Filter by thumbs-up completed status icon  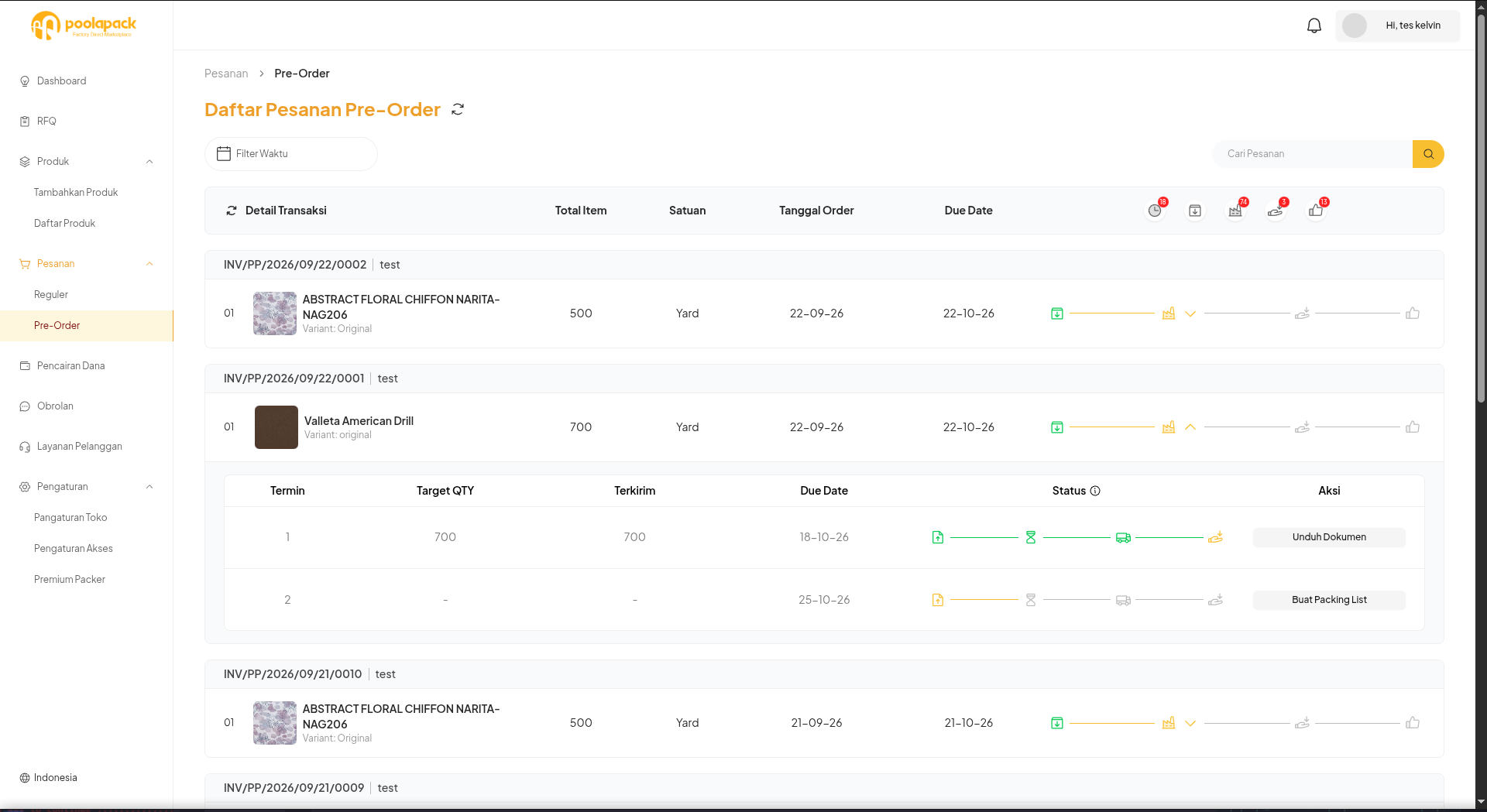(x=1316, y=211)
